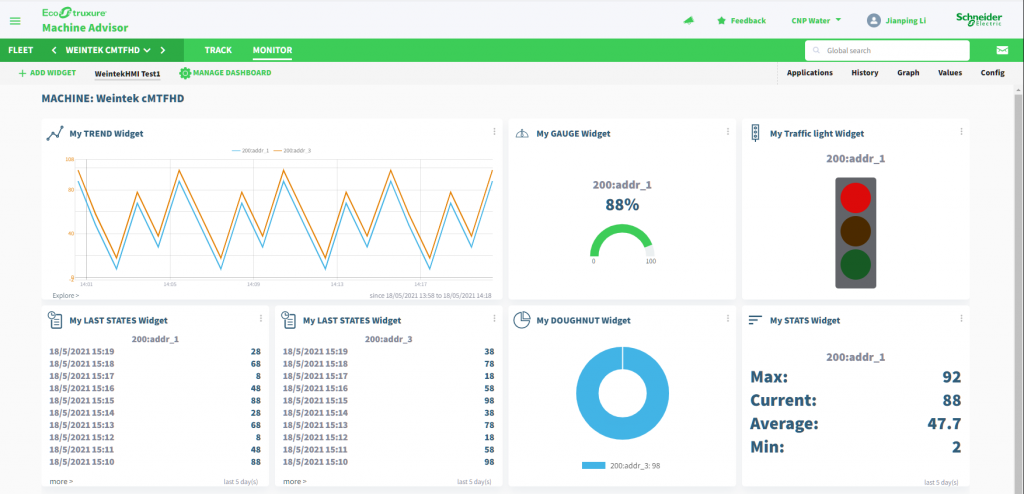Click the Traffic light widget icon
Image resolution: width=1024 pixels, height=494 pixels.
click(756, 133)
